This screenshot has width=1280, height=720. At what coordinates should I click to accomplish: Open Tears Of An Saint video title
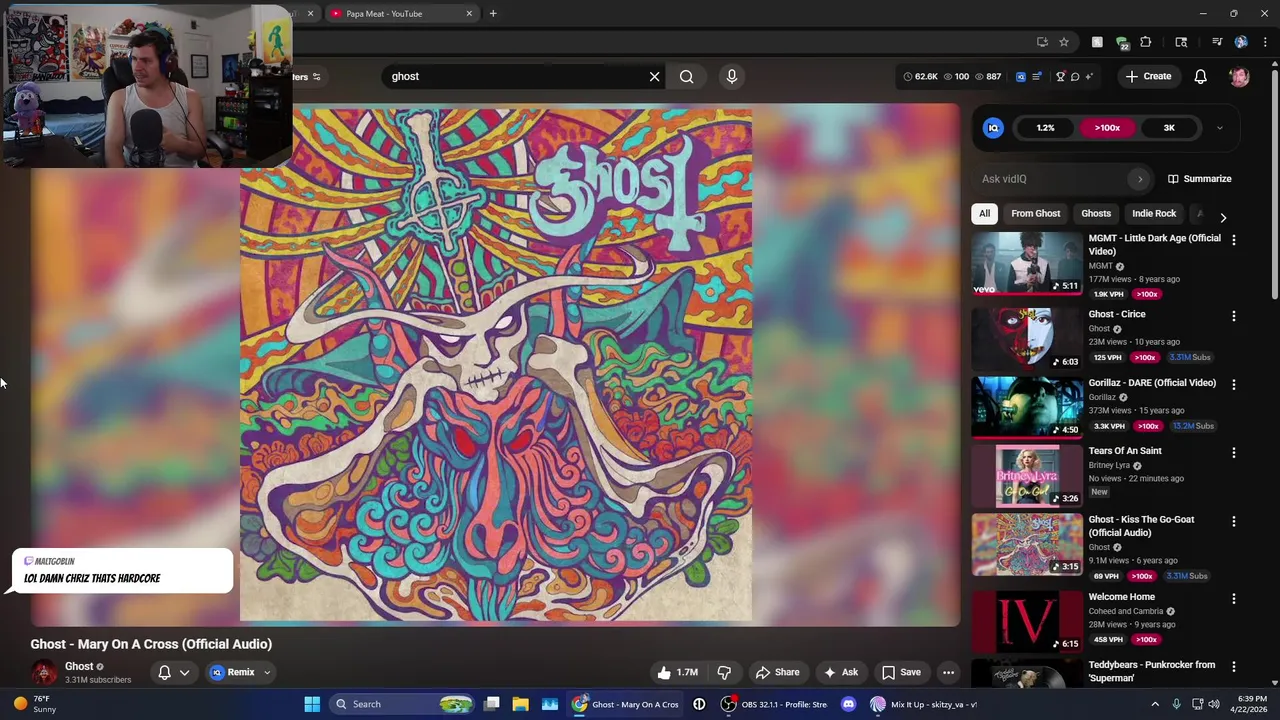point(1125,451)
